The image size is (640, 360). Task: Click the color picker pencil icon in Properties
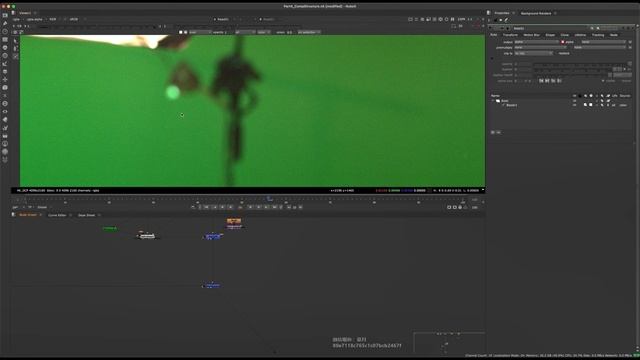point(507,20)
